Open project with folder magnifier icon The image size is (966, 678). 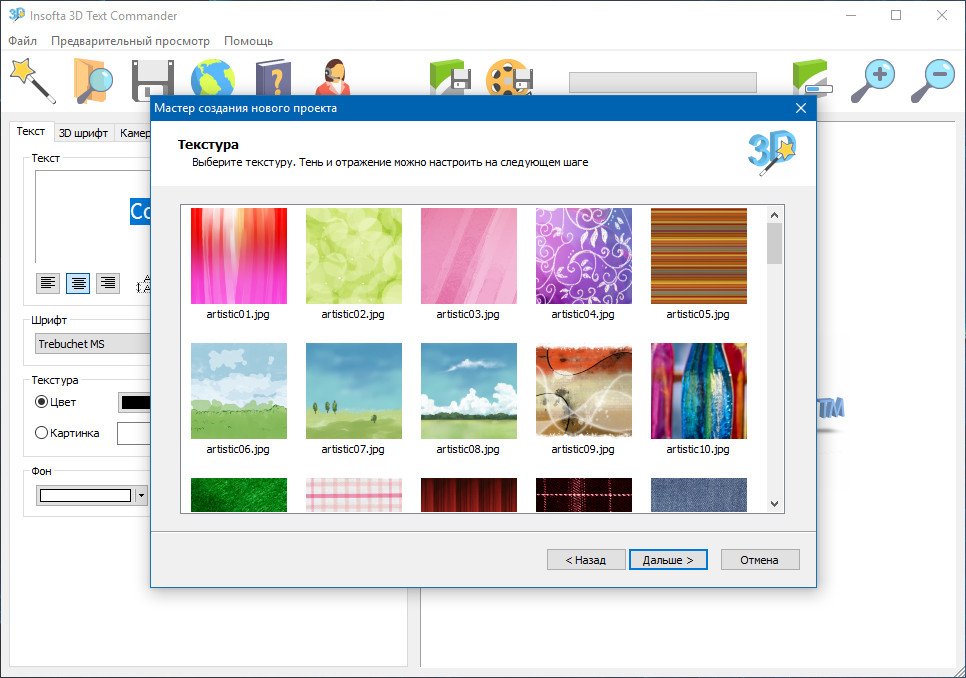point(93,80)
